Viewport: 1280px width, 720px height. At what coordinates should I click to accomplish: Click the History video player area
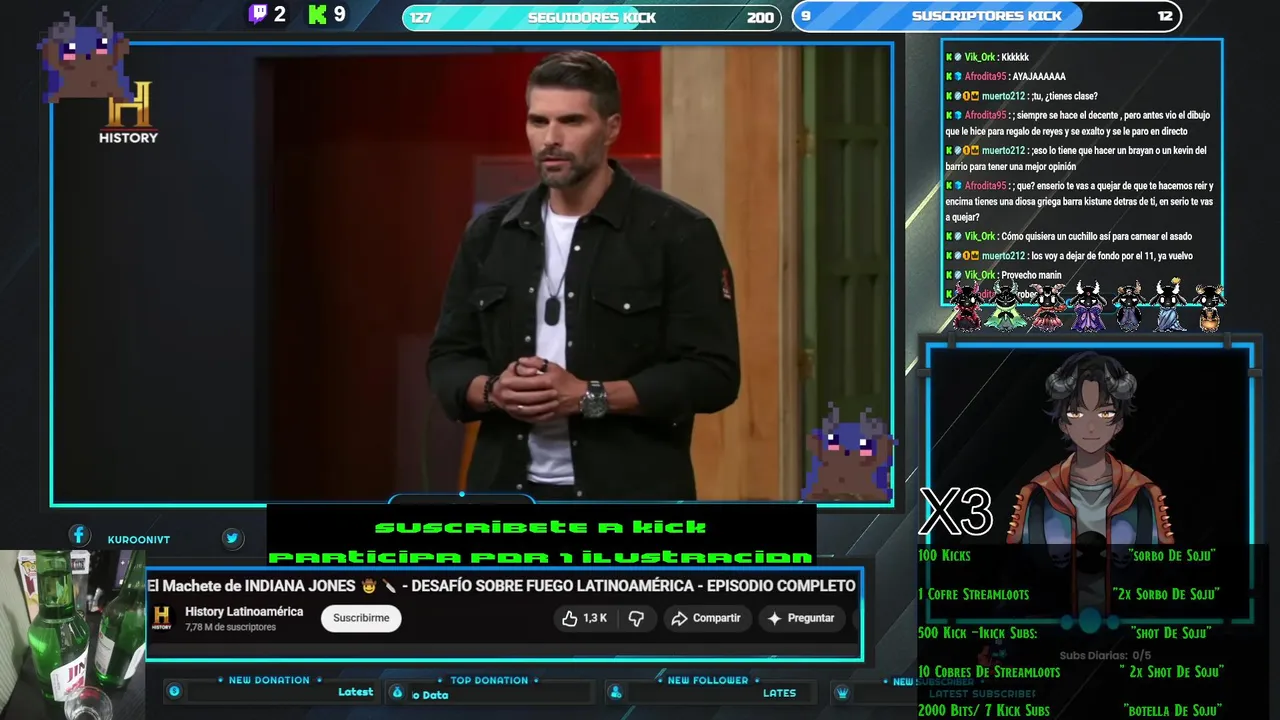click(472, 273)
